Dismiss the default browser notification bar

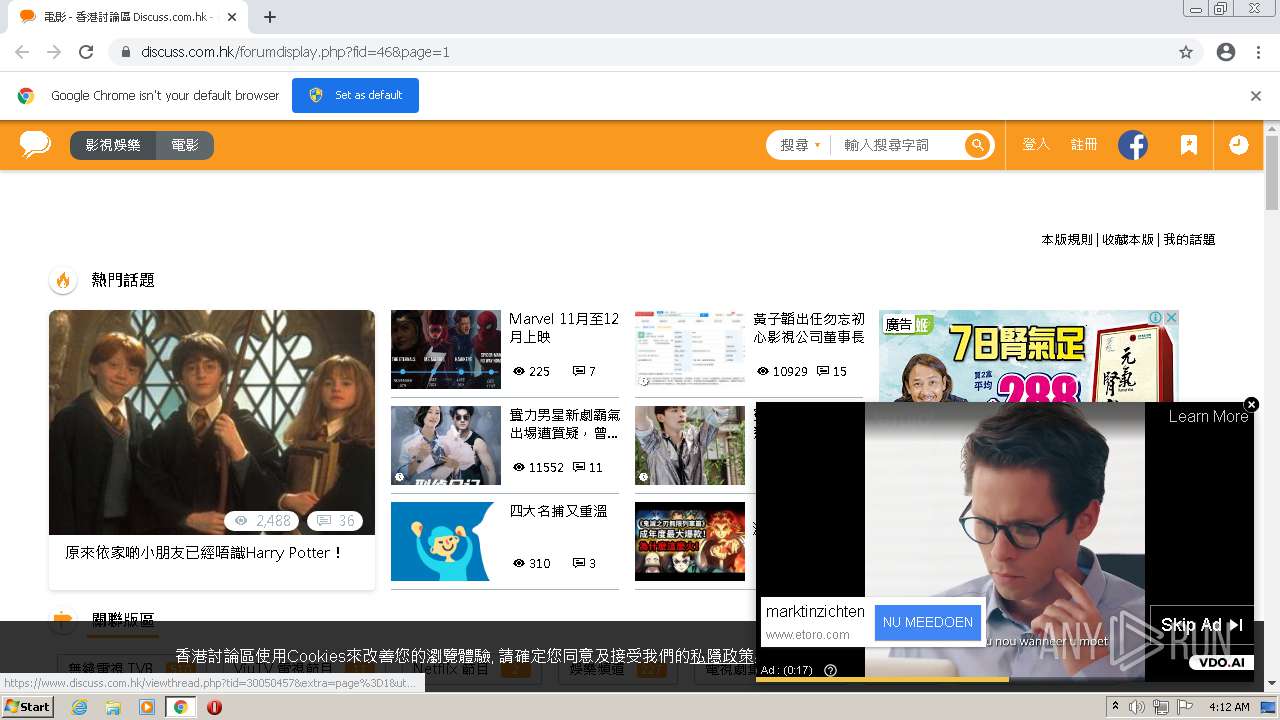point(1256,96)
